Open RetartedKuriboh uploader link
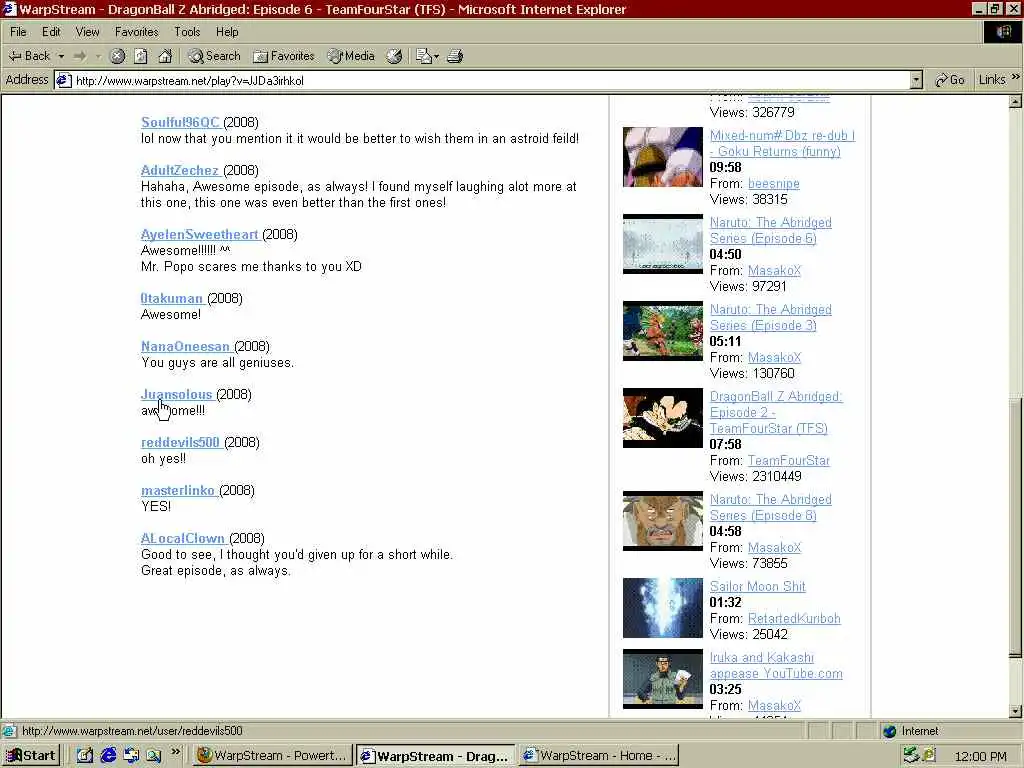This screenshot has height=768, width=1024. coord(794,618)
